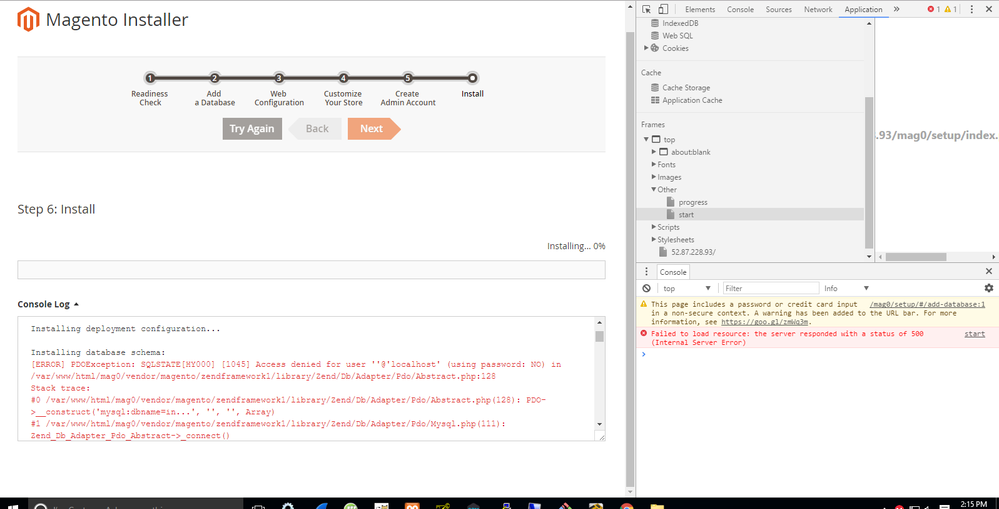Show more DevTools tabs with the chevron
The width and height of the screenshot is (999, 509).
[x=896, y=9]
